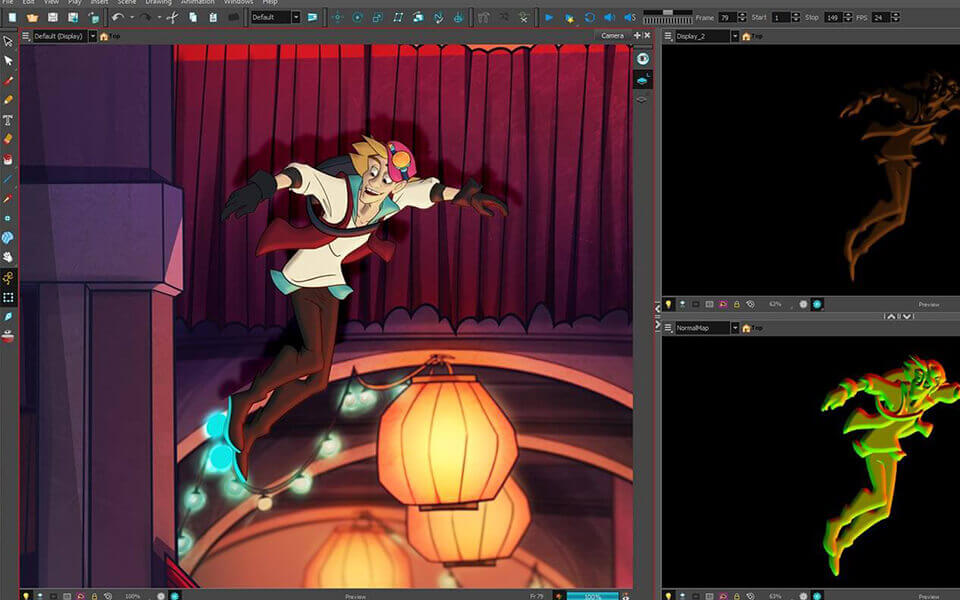Select the Dropper tool in left toolbar
The width and height of the screenshot is (960, 600).
pyautogui.click(x=8, y=198)
